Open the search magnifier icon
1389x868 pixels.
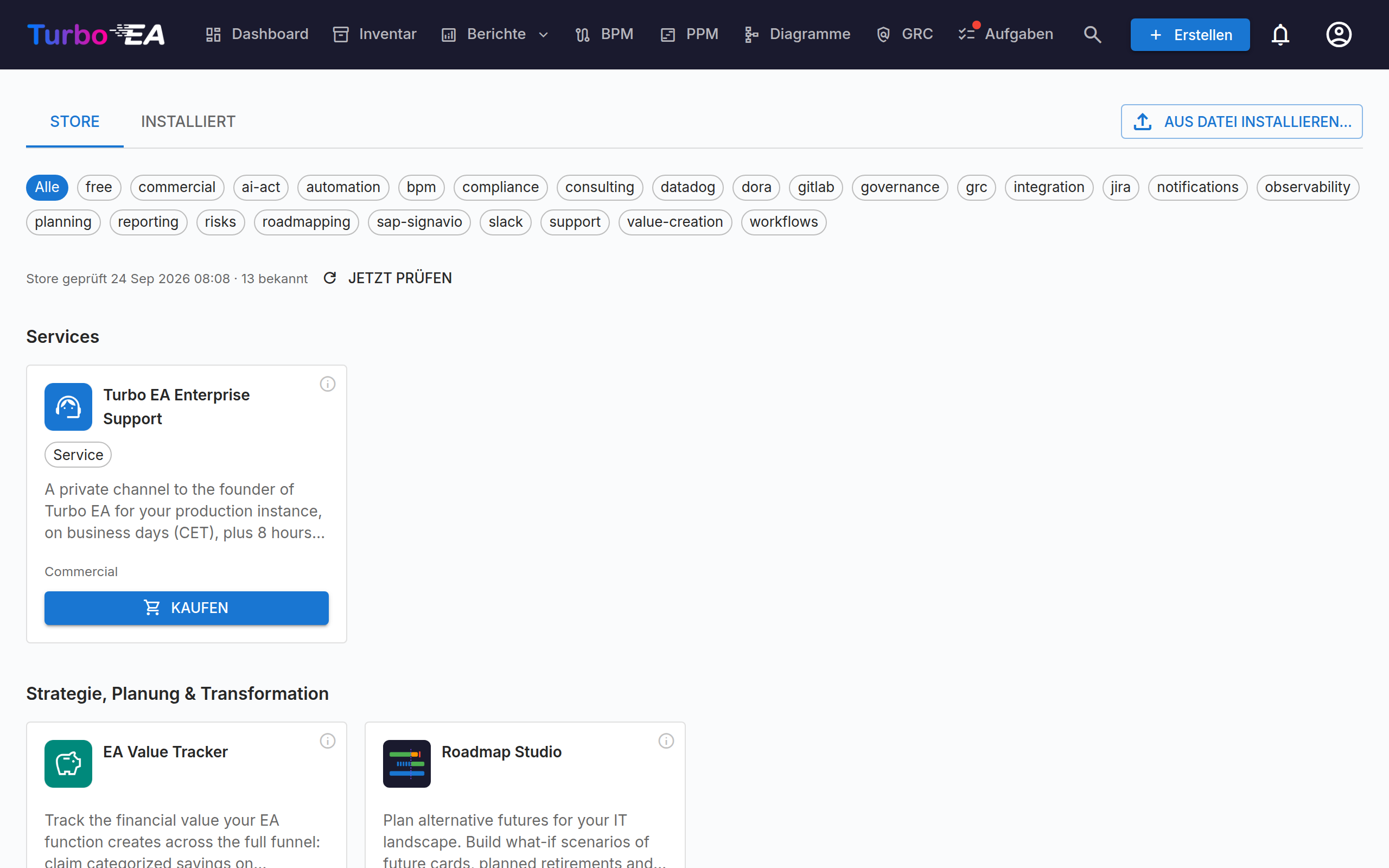[x=1092, y=34]
